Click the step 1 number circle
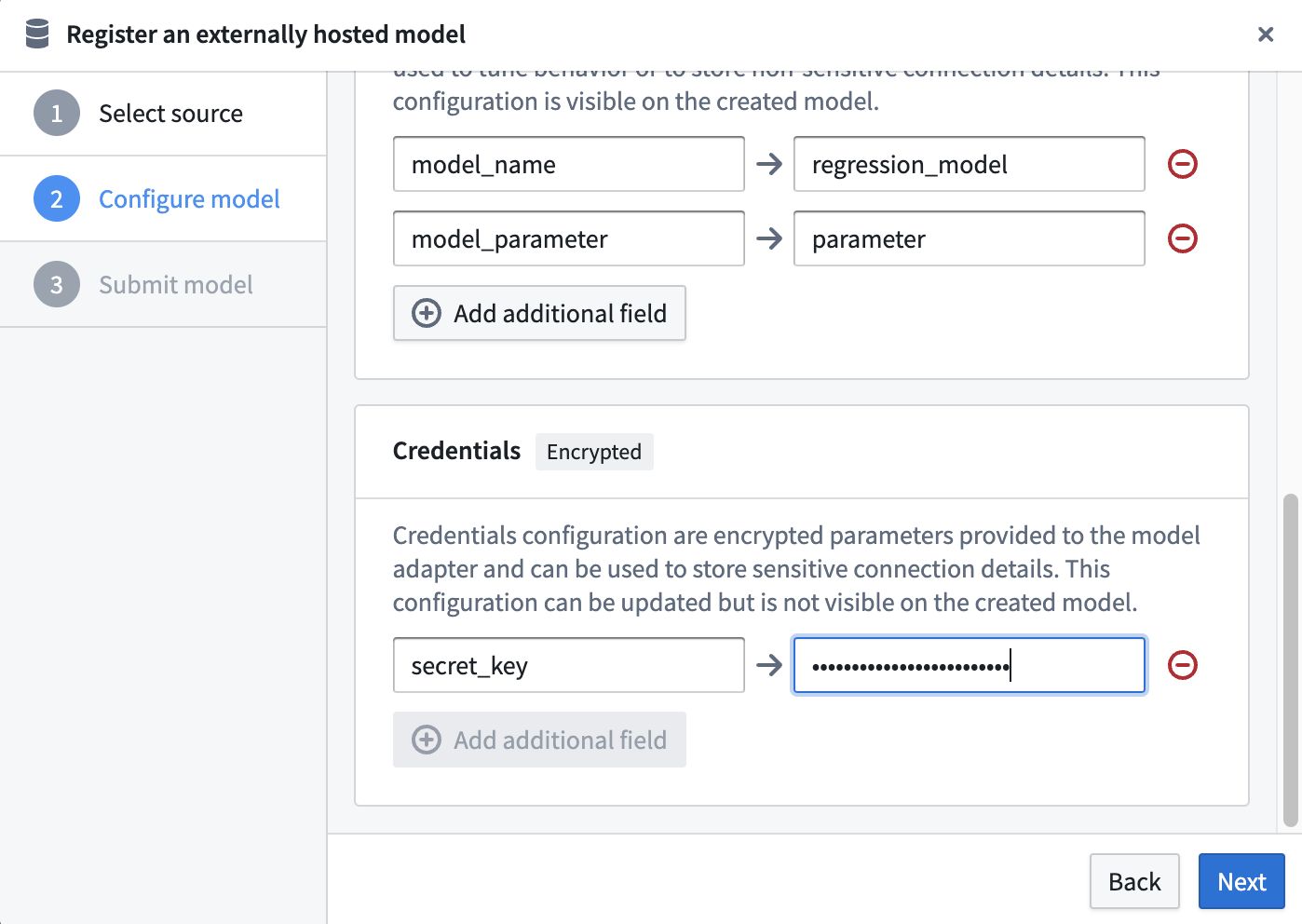Screen dimensions: 1302x924 (x=57, y=114)
